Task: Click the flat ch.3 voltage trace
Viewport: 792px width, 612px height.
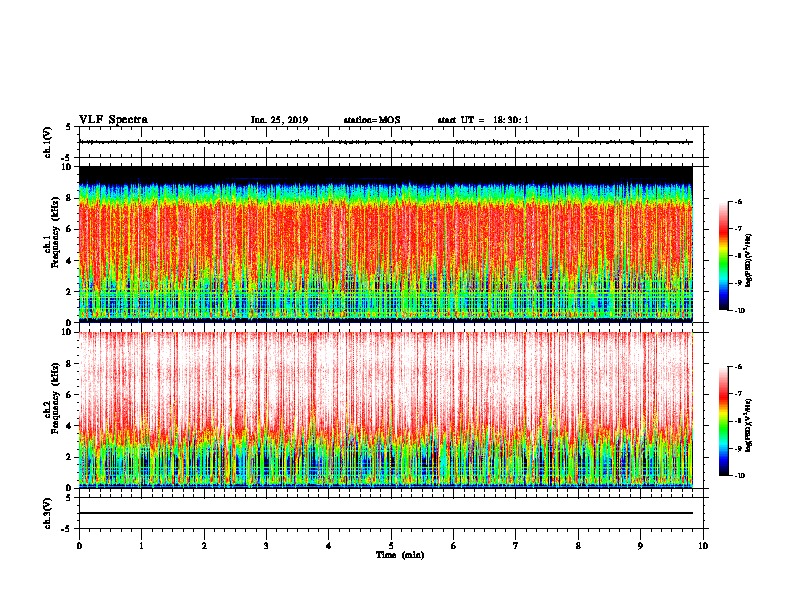Action: click(x=386, y=513)
